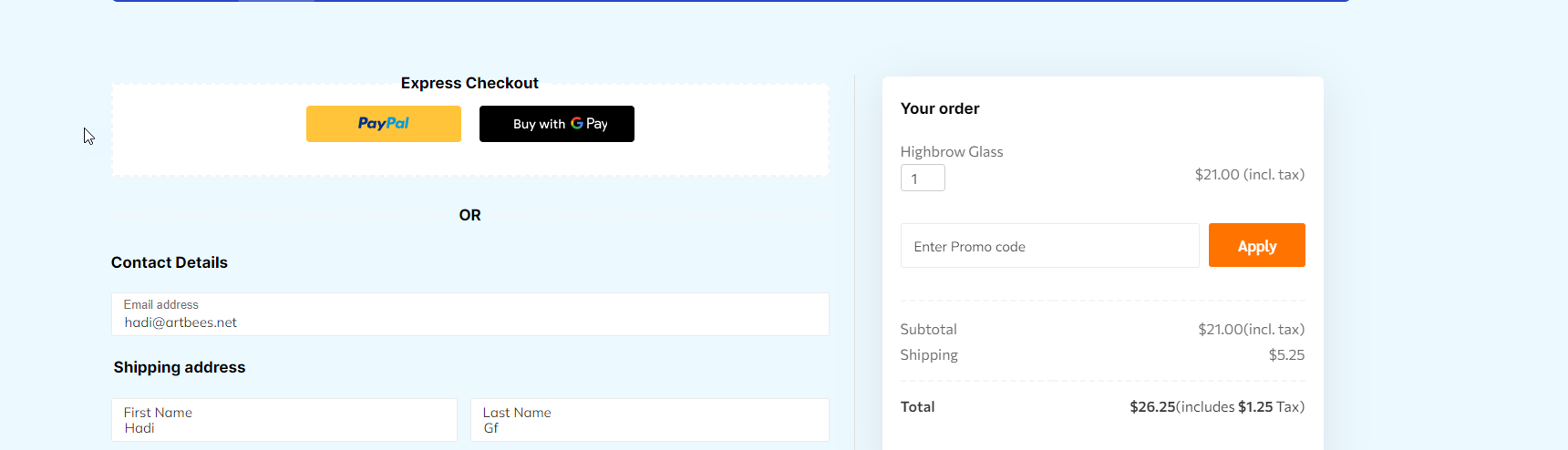The image size is (1568, 450).
Task: Select the Total label in order summary
Action: click(917, 406)
